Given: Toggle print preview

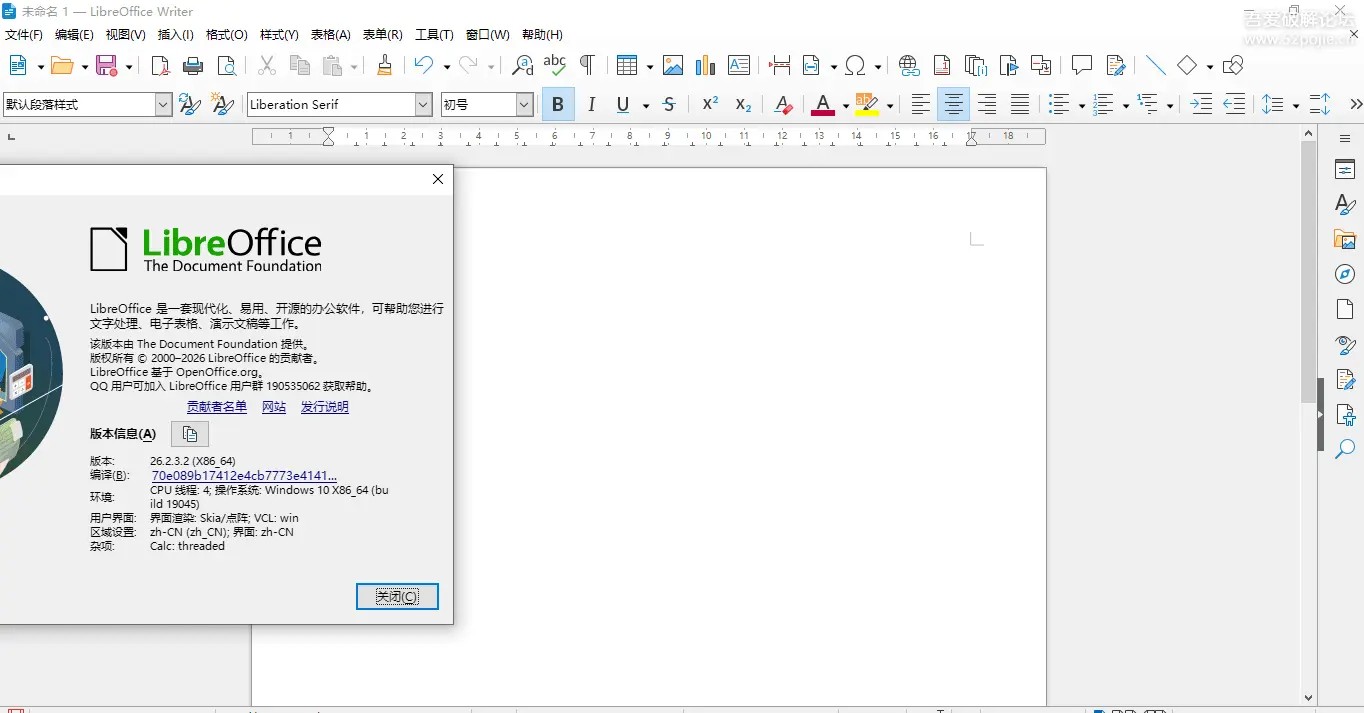Looking at the screenshot, I should click(x=227, y=66).
